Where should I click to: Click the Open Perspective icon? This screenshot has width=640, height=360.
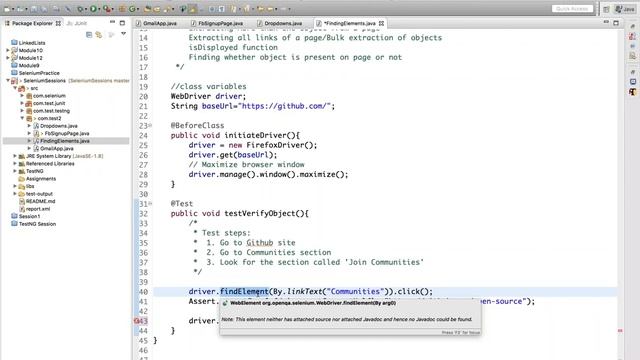pyautogui.click(x=606, y=9)
